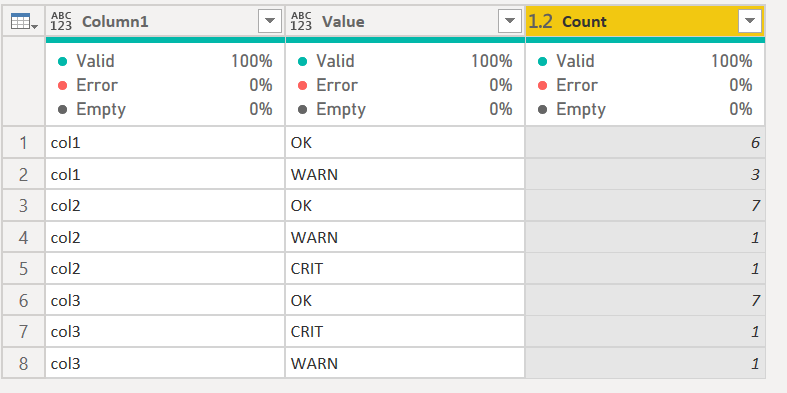Select row number 8
Image resolution: width=787 pixels, height=393 pixels.
coord(24,363)
